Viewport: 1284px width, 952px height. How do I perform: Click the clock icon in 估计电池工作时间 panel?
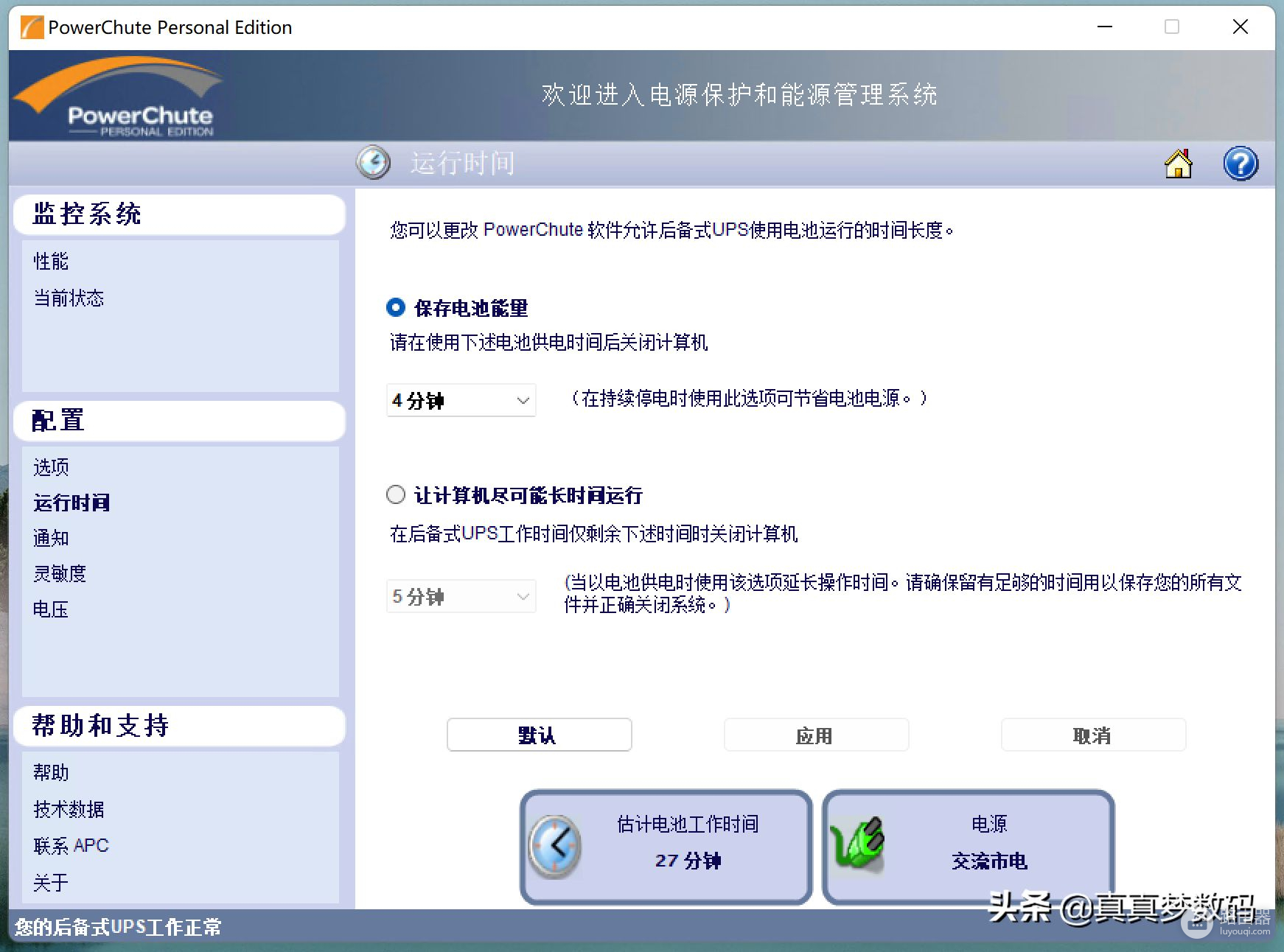click(x=555, y=847)
